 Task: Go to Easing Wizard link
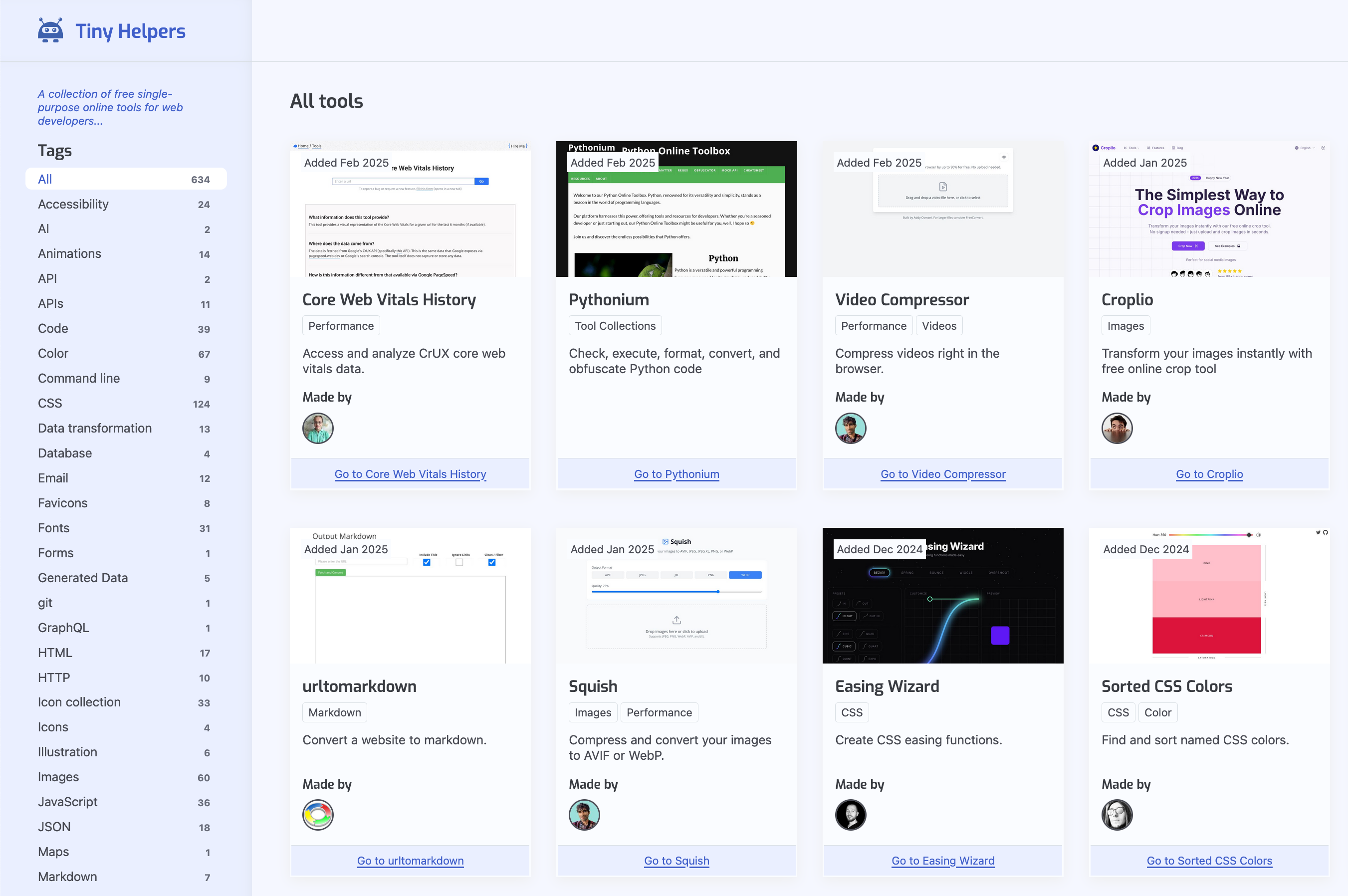click(943, 861)
